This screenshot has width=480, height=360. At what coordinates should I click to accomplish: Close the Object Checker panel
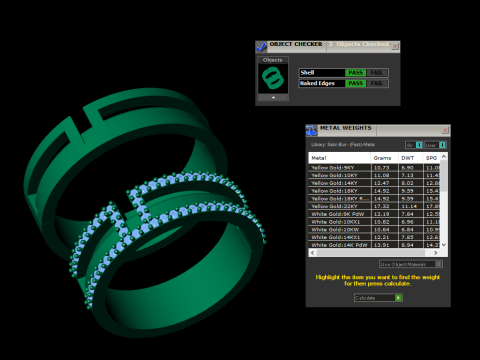(x=395, y=46)
